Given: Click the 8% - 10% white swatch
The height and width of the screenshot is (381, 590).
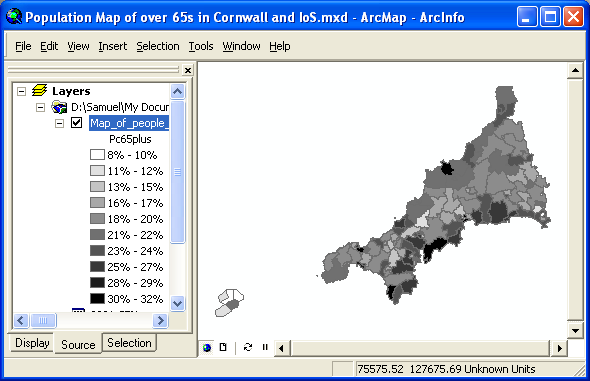Looking at the screenshot, I should [x=97, y=155].
